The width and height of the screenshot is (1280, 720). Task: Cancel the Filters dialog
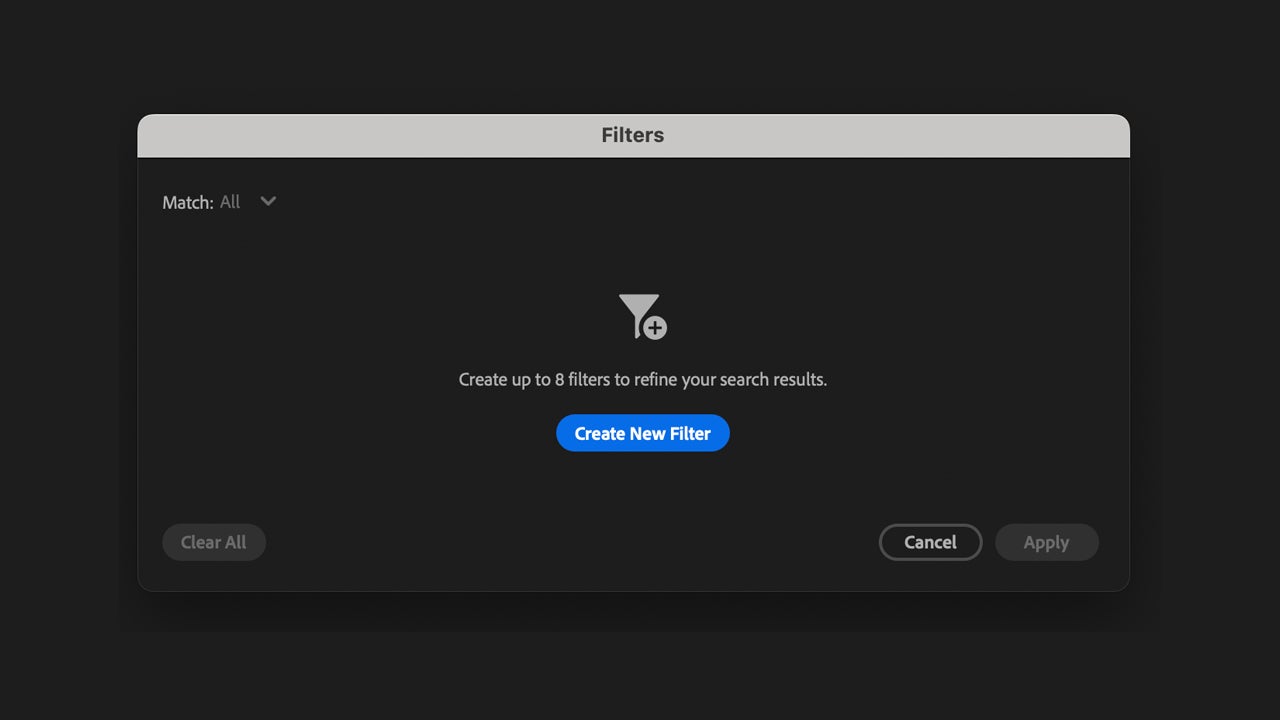coord(930,542)
